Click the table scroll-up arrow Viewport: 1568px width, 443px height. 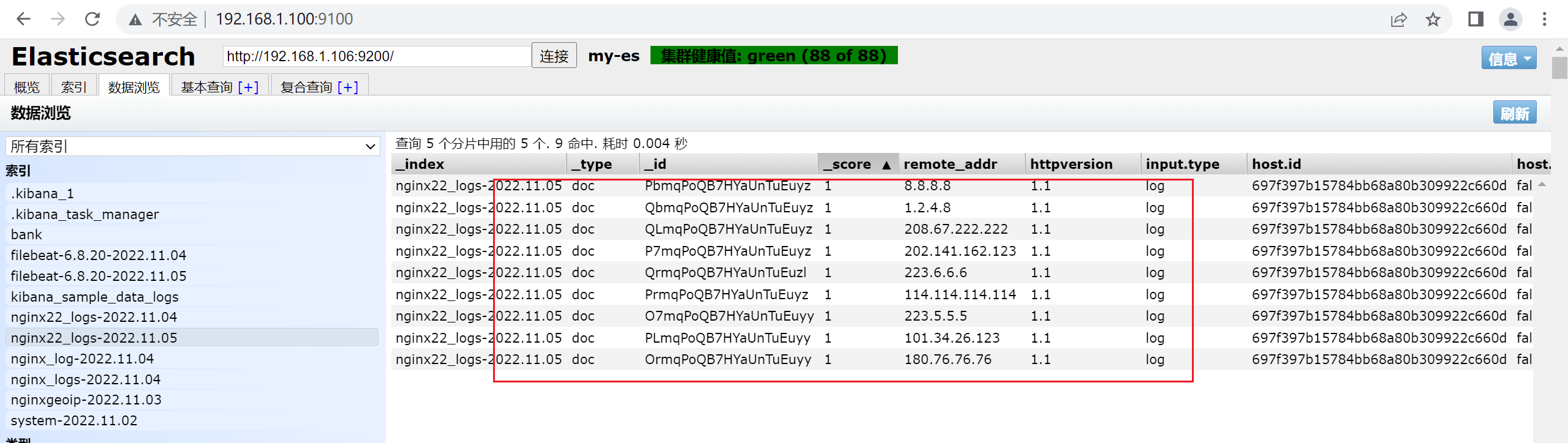(x=1542, y=184)
